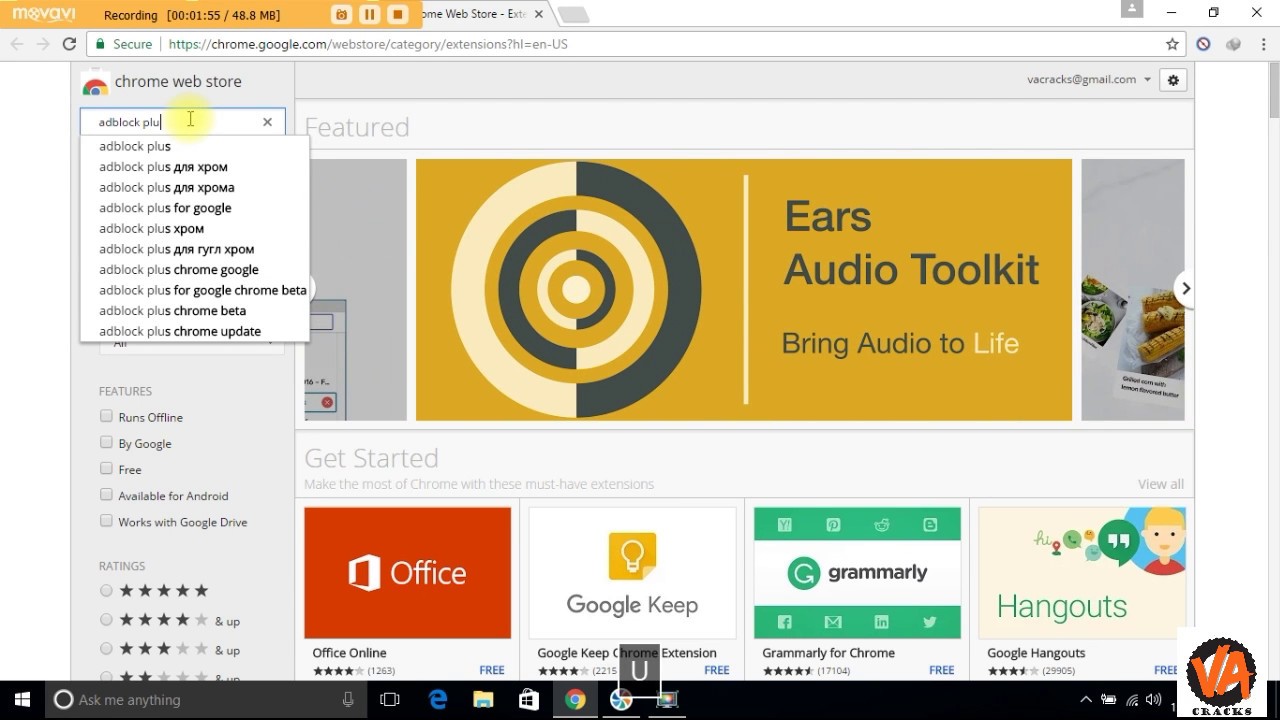The image size is (1280, 720).
Task: Choose suggestion 'adblock plus for google'
Action: (x=195, y=208)
